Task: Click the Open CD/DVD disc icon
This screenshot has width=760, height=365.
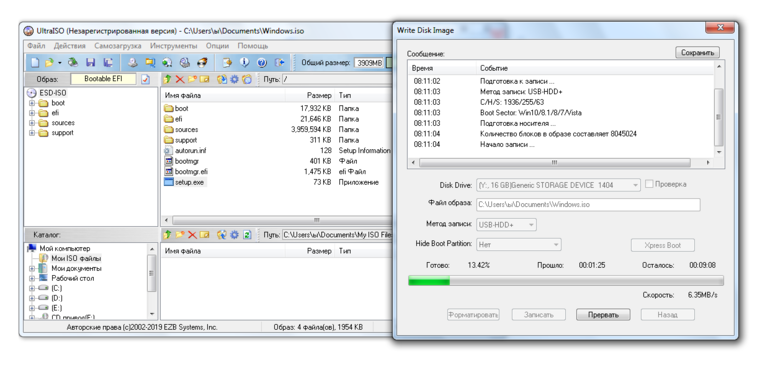Action: pyautogui.click(x=73, y=63)
